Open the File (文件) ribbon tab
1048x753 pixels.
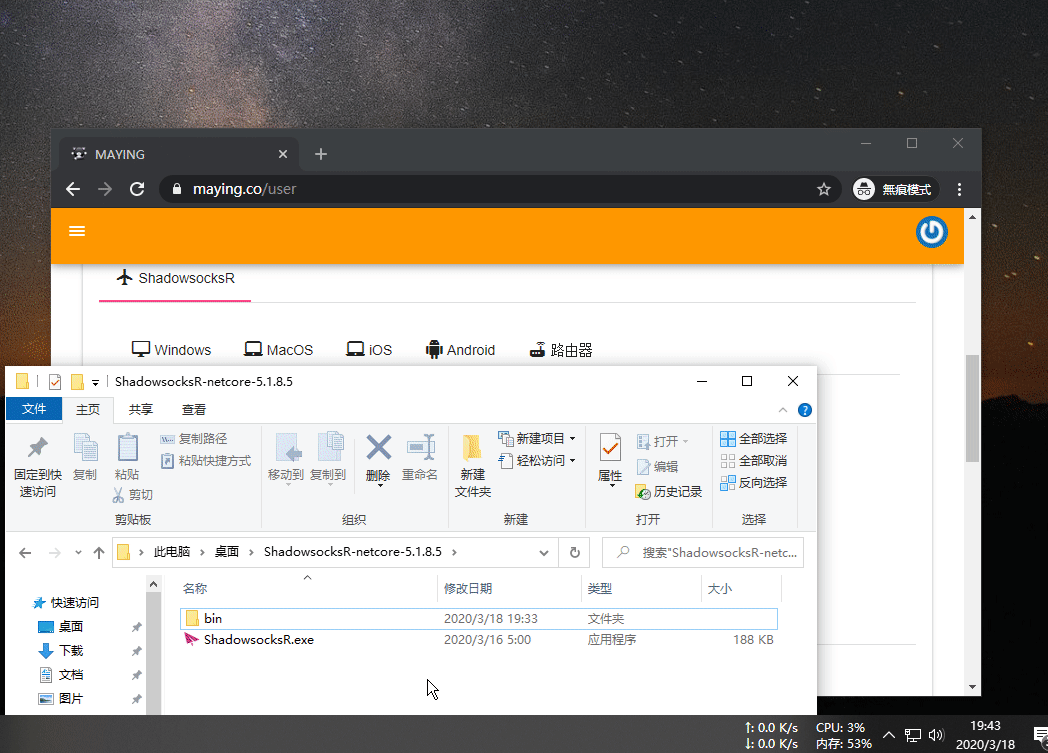click(34, 409)
